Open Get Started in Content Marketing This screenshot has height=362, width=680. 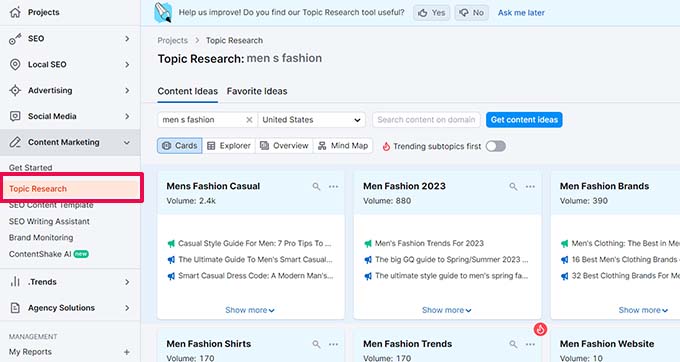click(30, 167)
